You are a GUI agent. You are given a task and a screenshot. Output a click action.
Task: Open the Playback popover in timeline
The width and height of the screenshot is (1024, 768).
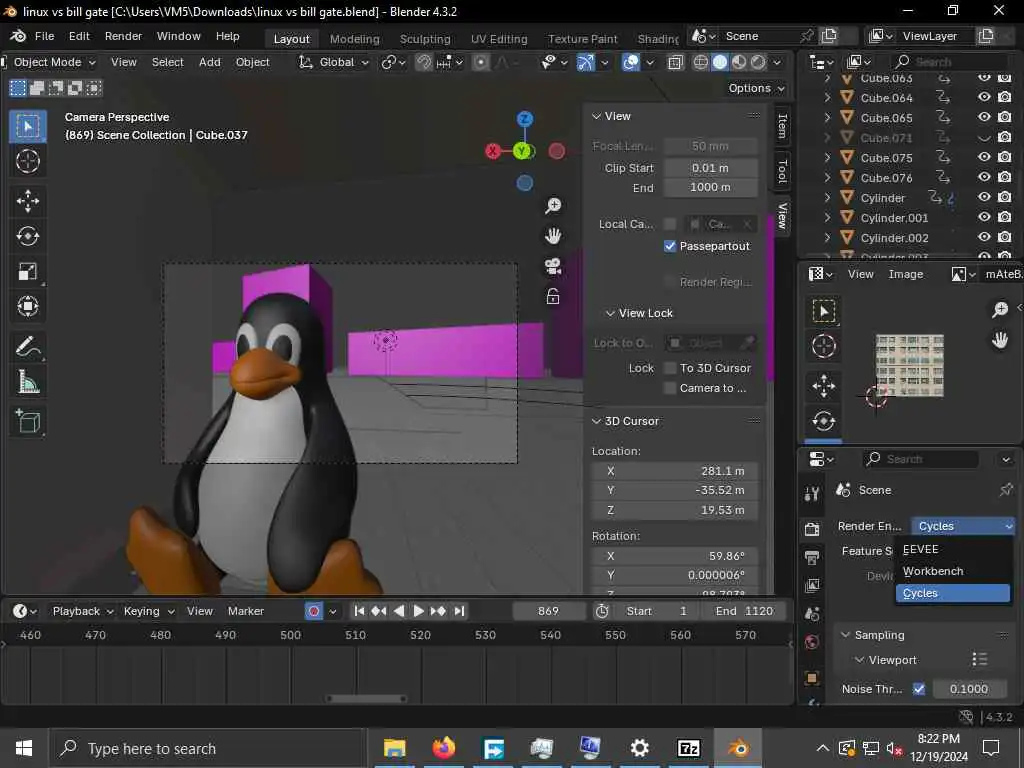(83, 611)
